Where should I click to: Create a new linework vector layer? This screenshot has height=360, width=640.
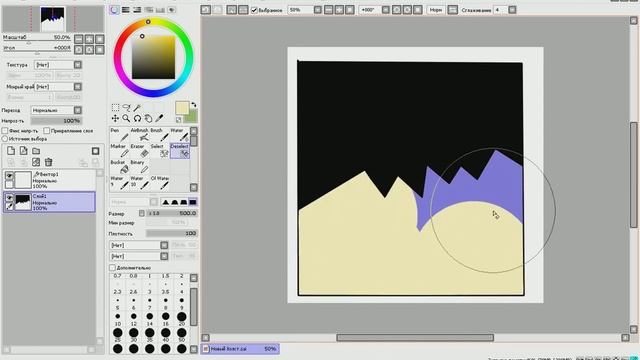24,151
